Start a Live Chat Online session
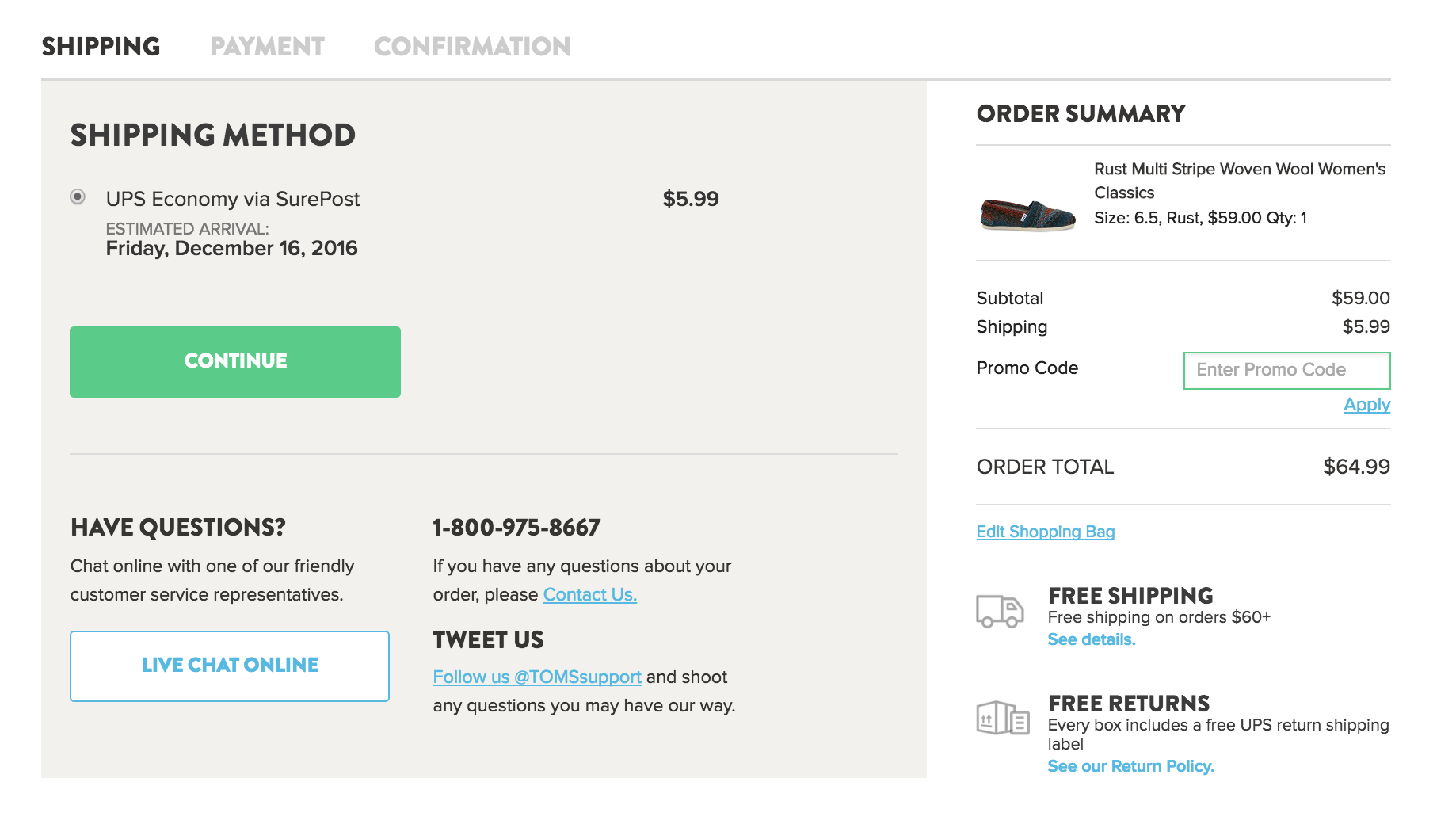 tap(230, 666)
